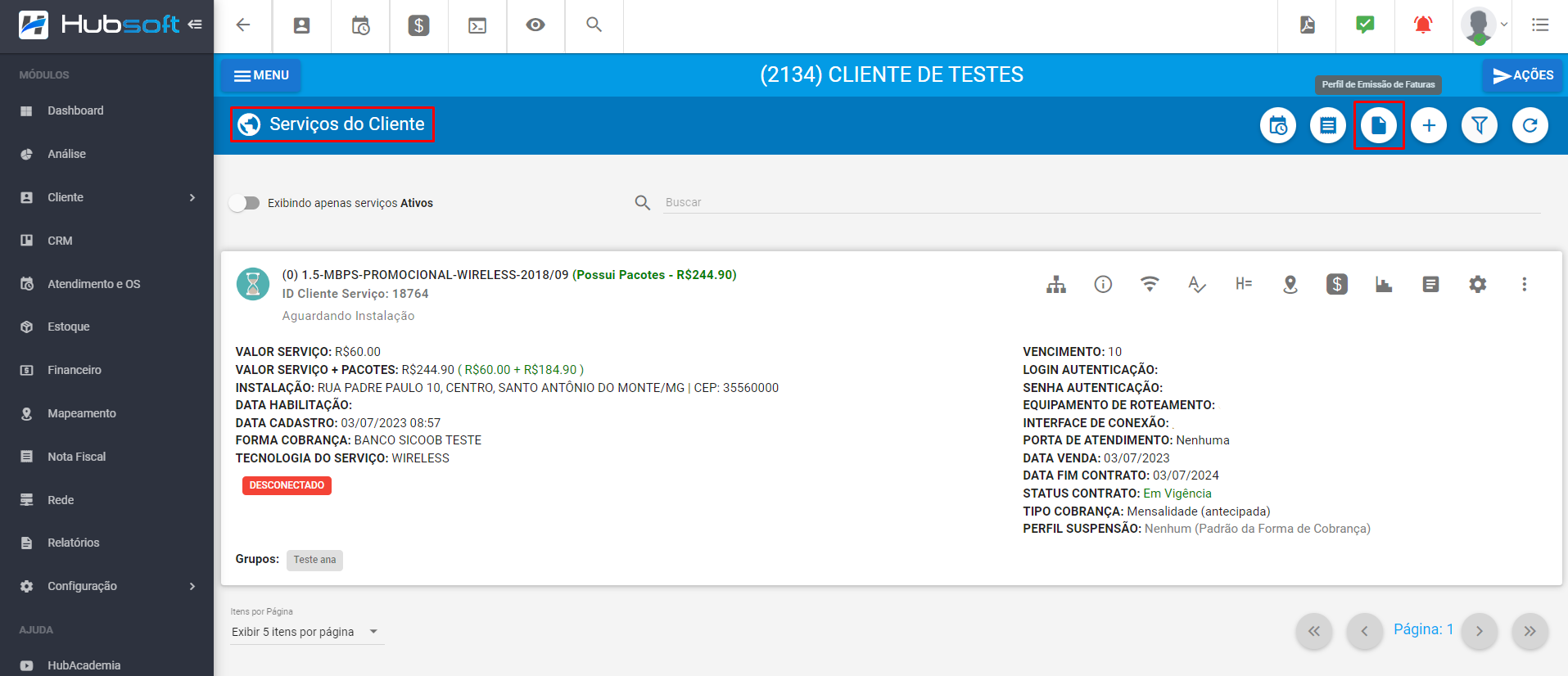The width and height of the screenshot is (1568, 676).
Task: Open the terminal console icon in top toolbar
Action: tap(477, 25)
